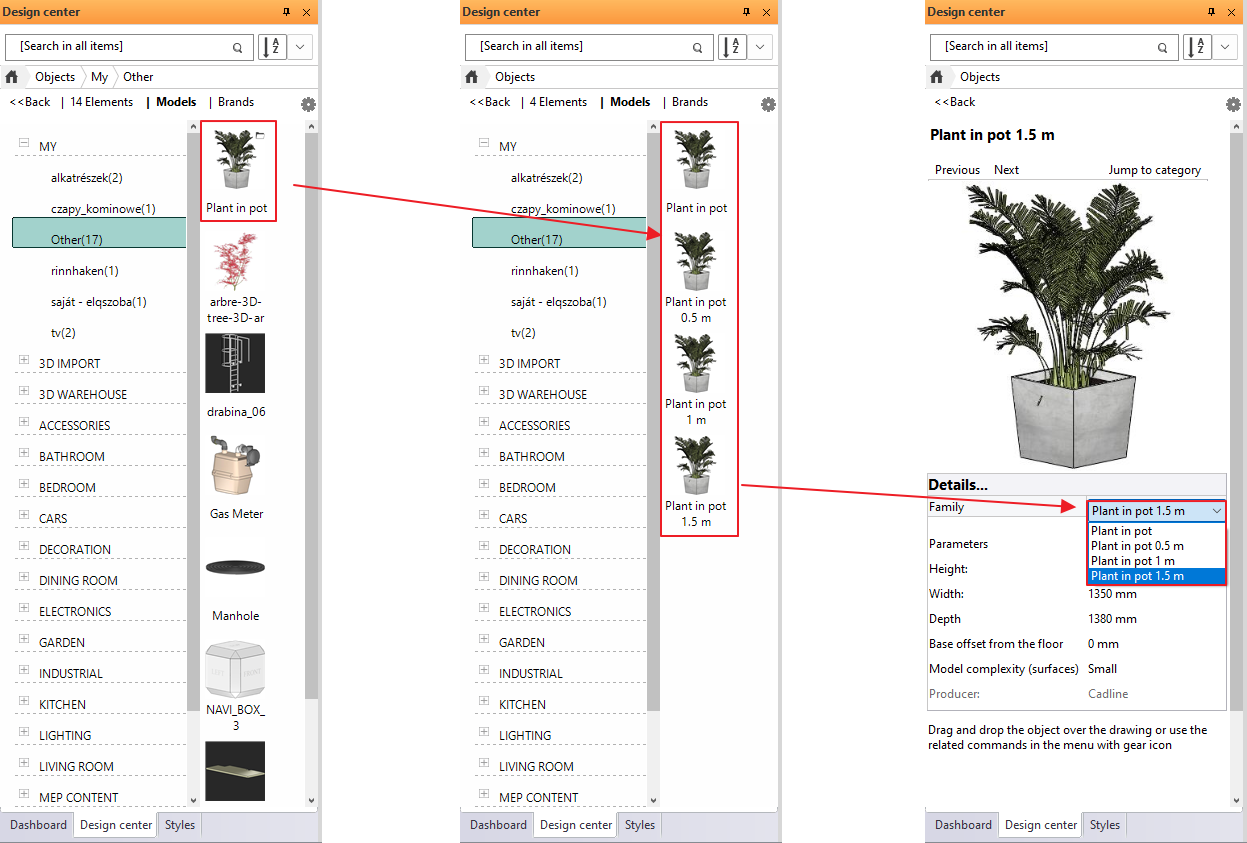
Task: Select the arbre-3D-tree red plant thumbnail
Action: 235,262
